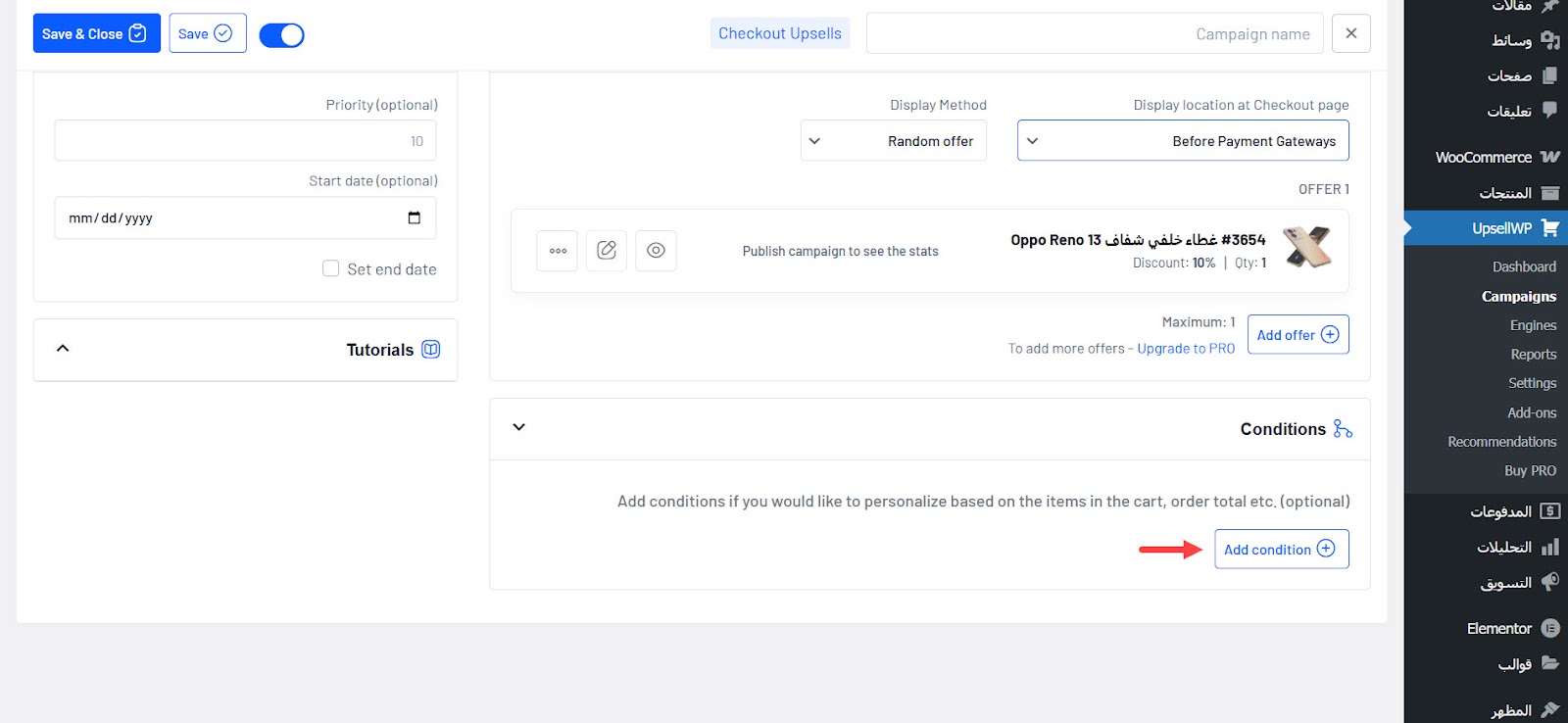
Task: Click the edit pencil icon for Offer 1
Action: pyautogui.click(x=607, y=251)
